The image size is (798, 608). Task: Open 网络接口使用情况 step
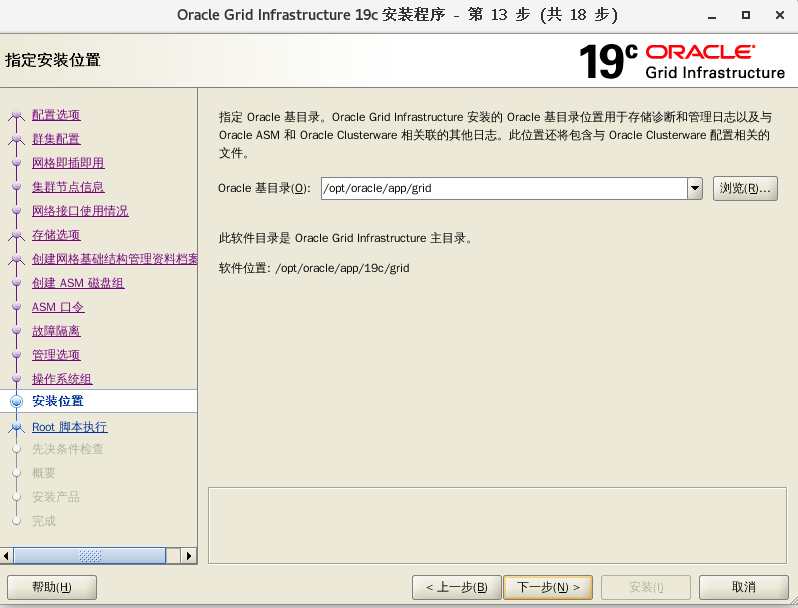pos(80,211)
